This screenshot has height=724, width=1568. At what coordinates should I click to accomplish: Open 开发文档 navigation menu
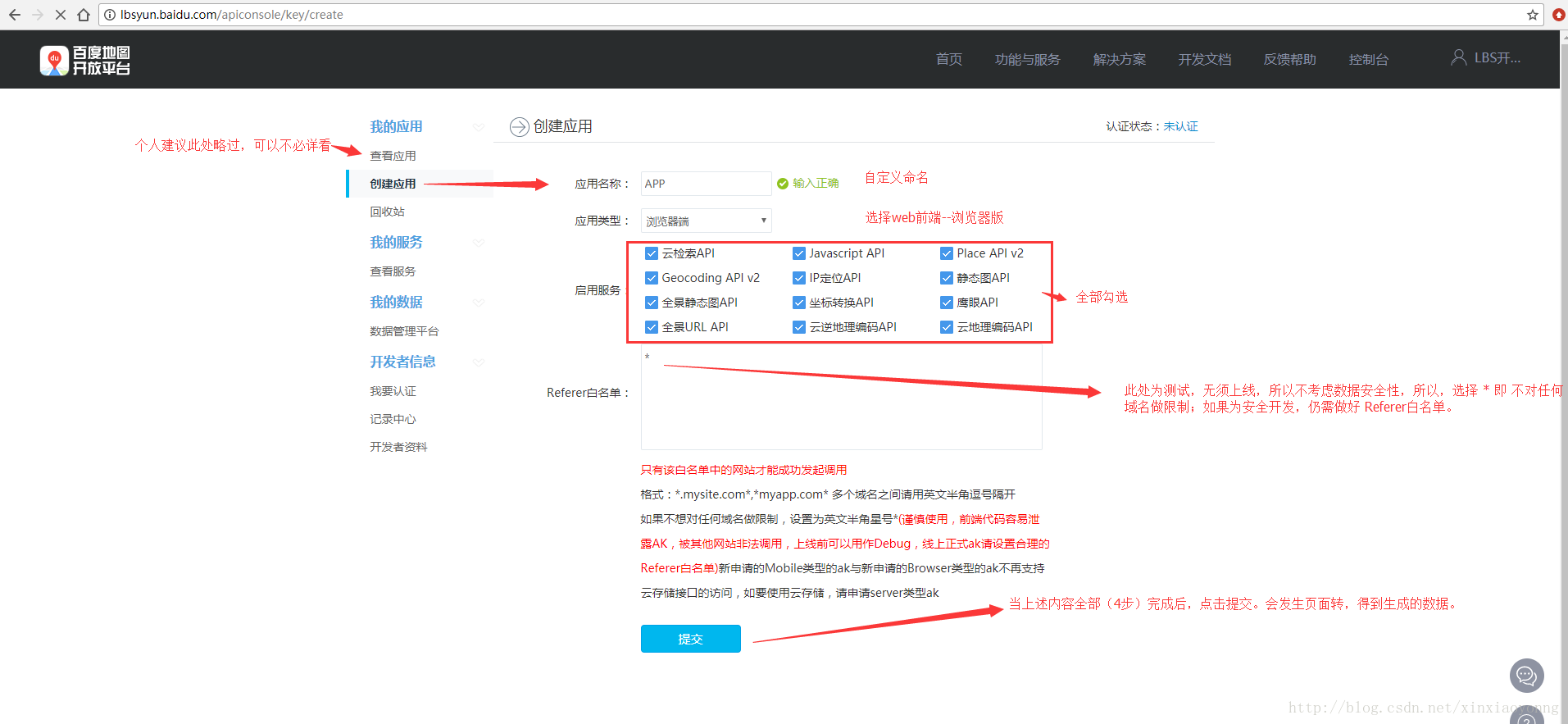(x=1205, y=59)
